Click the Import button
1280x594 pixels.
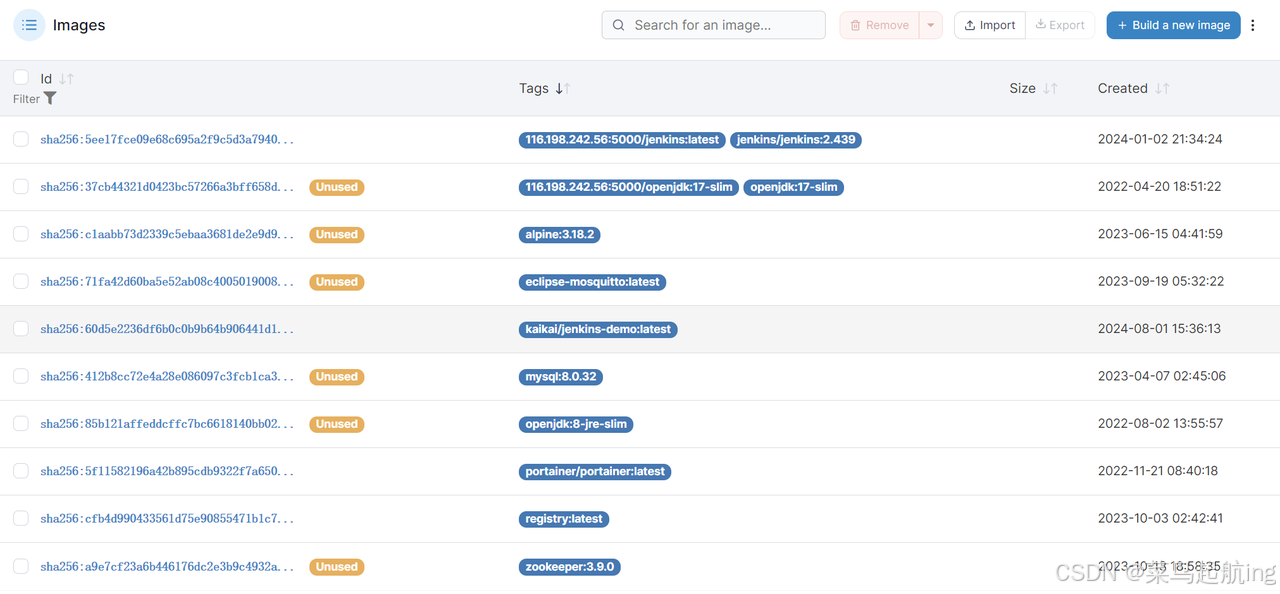click(x=990, y=25)
